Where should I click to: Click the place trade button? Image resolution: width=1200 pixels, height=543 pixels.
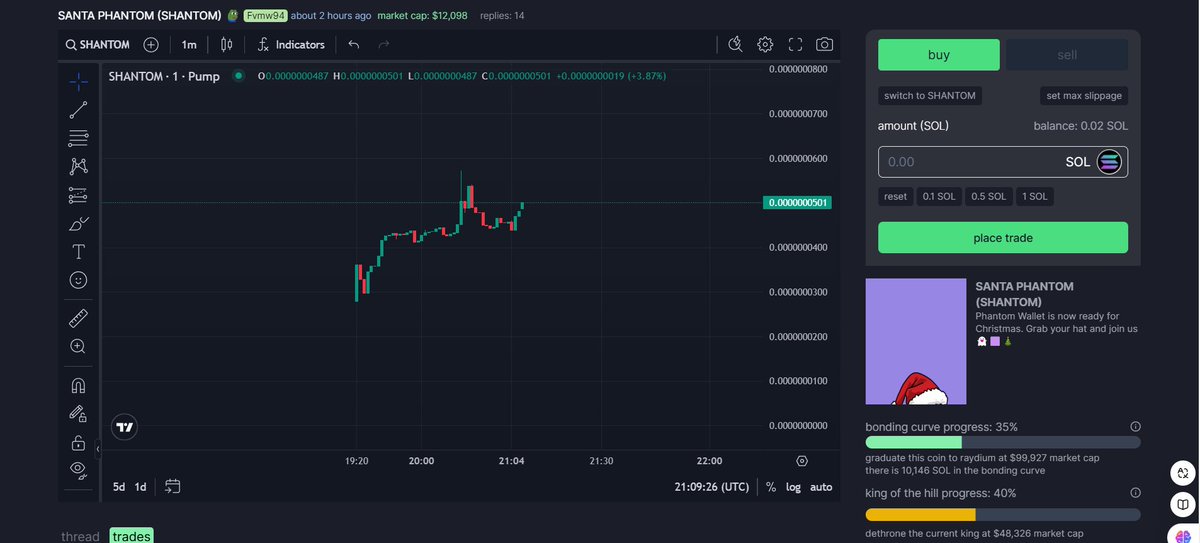[x=1003, y=238]
